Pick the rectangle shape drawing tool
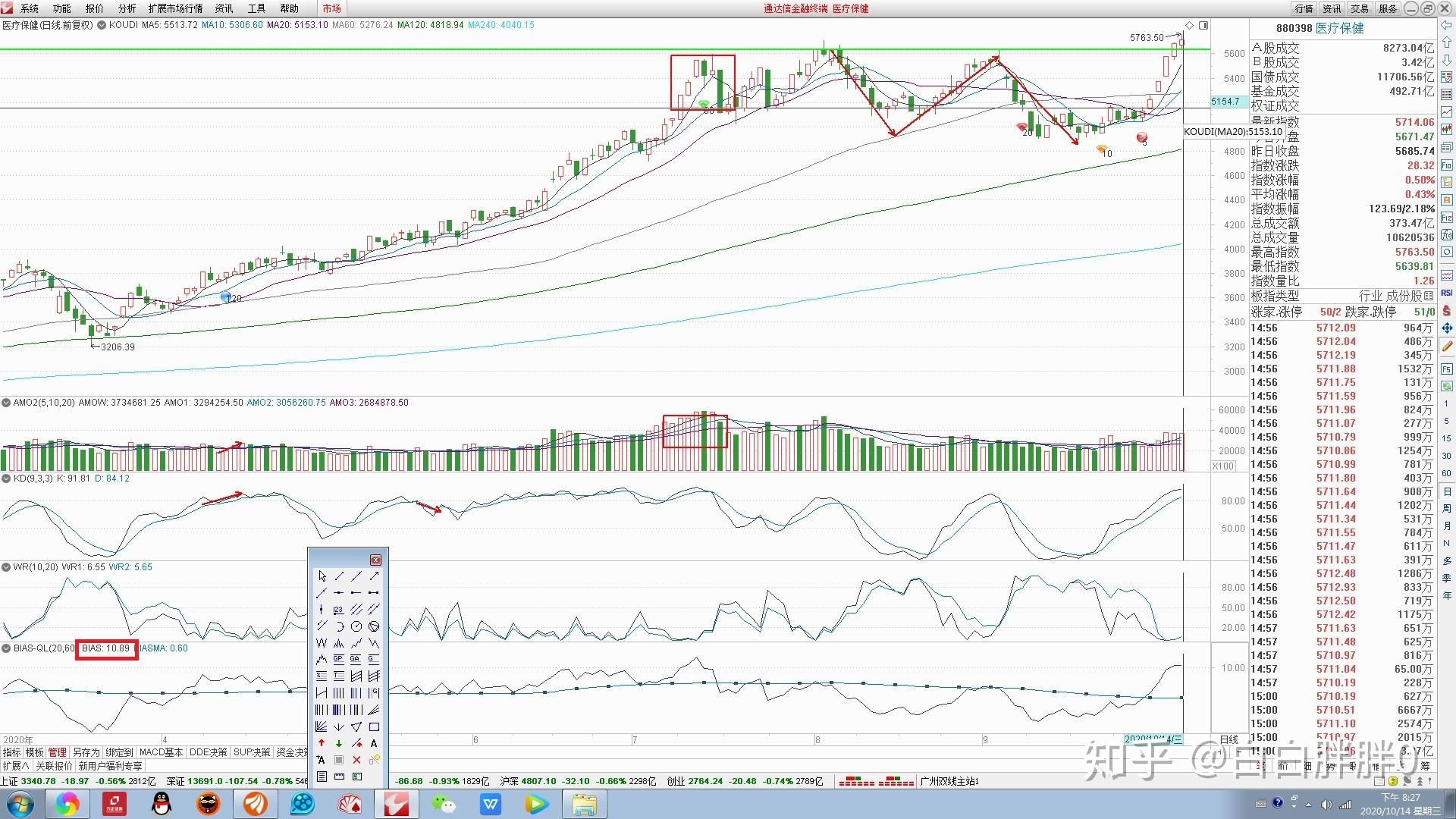The width and height of the screenshot is (1456, 819). tap(374, 726)
